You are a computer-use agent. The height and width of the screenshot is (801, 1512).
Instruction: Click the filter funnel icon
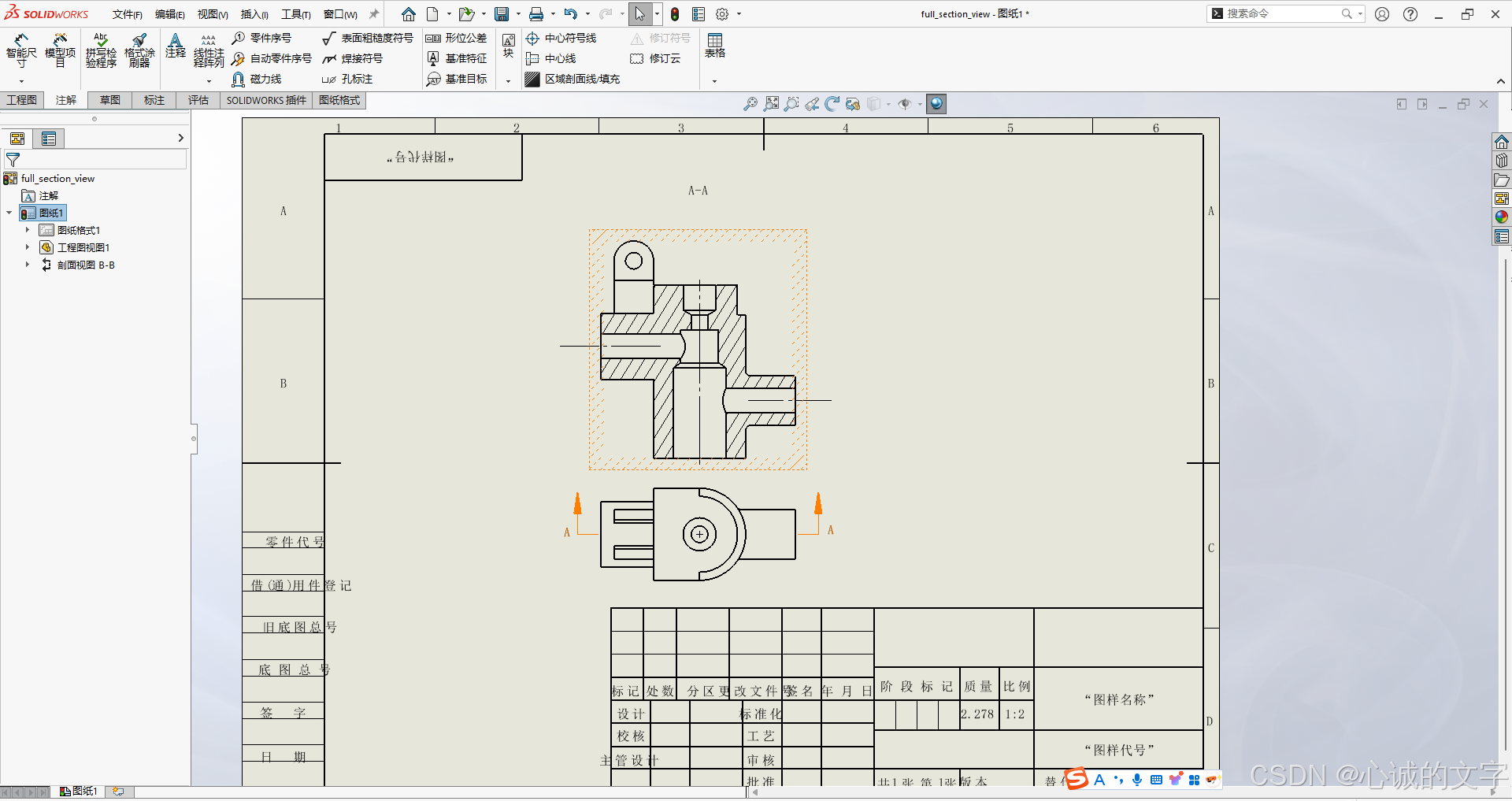click(13, 160)
